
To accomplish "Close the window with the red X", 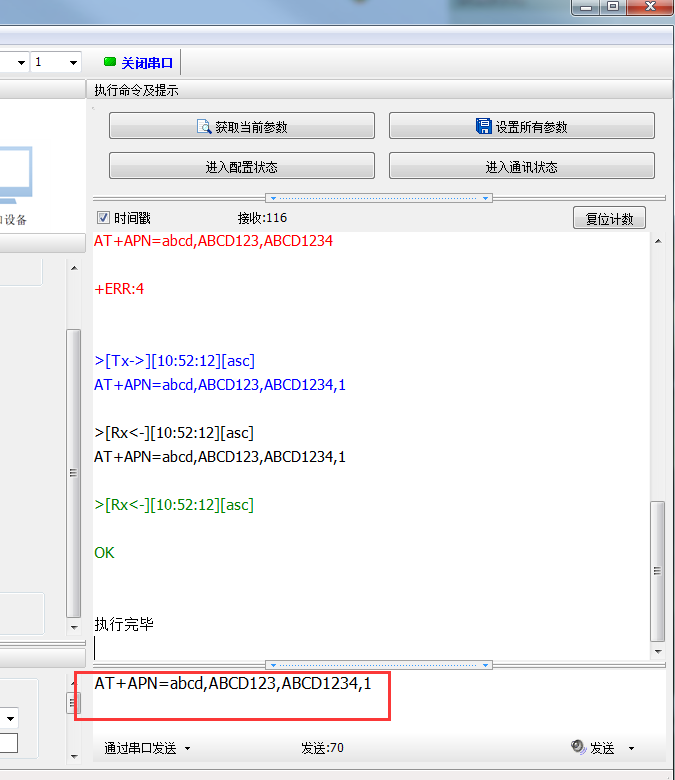I will (x=649, y=7).
